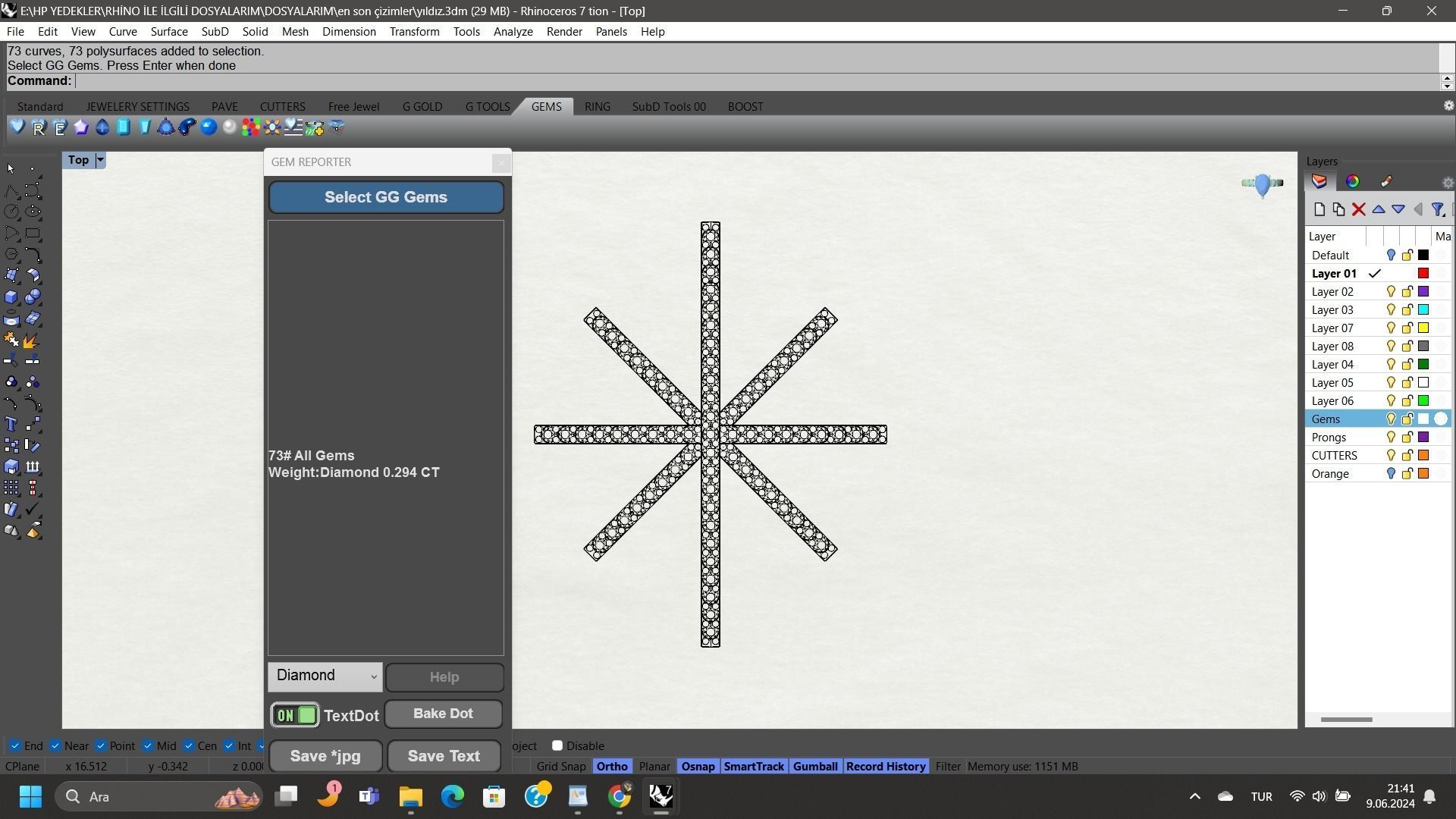Open the Diamond material dropdown
1456x819 pixels.
[x=325, y=676]
